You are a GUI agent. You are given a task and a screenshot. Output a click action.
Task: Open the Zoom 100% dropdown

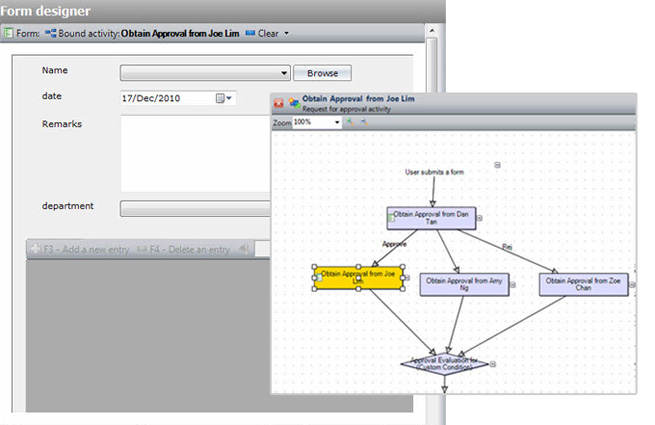[x=337, y=122]
